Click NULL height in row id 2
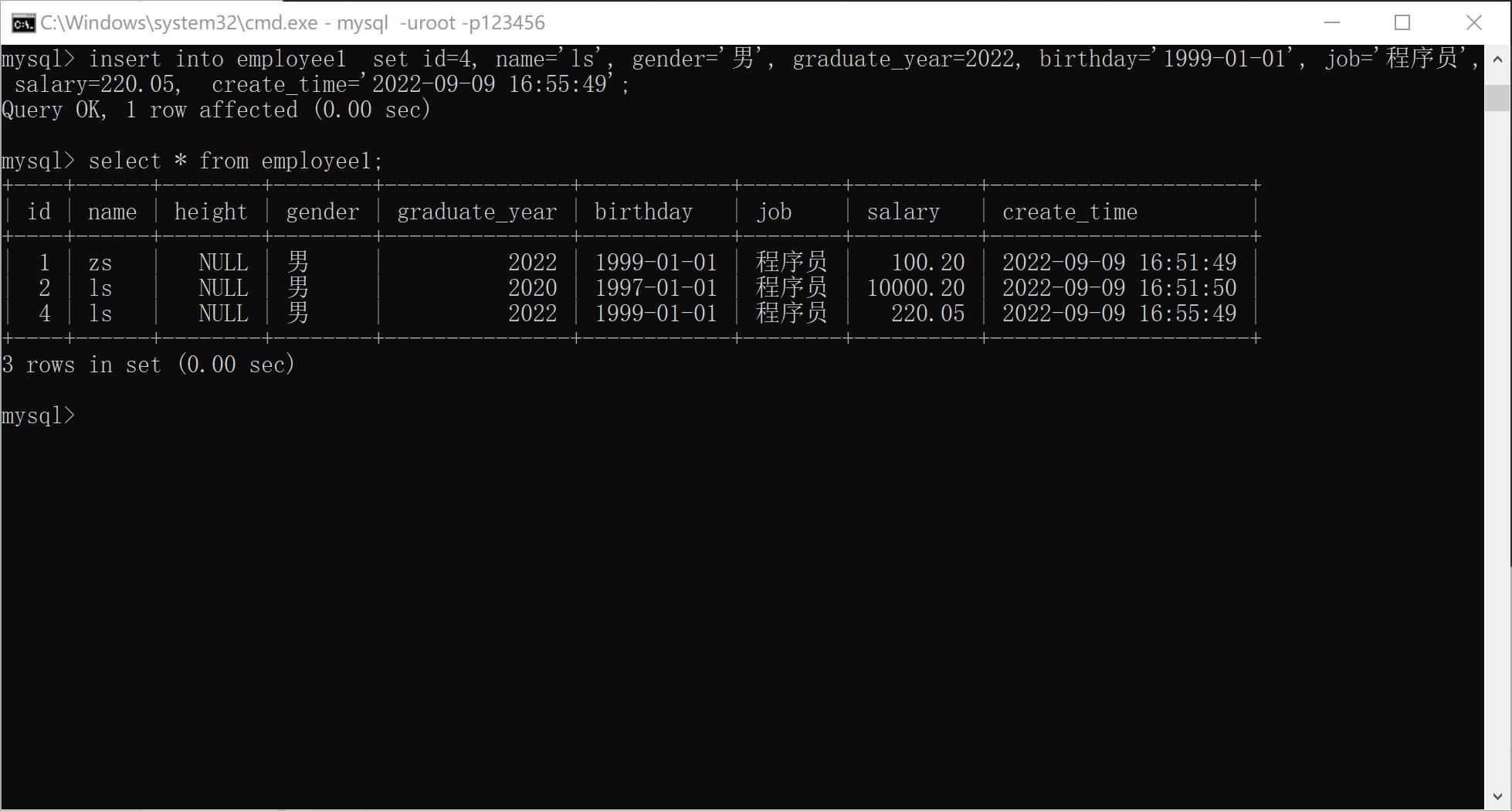 223,288
